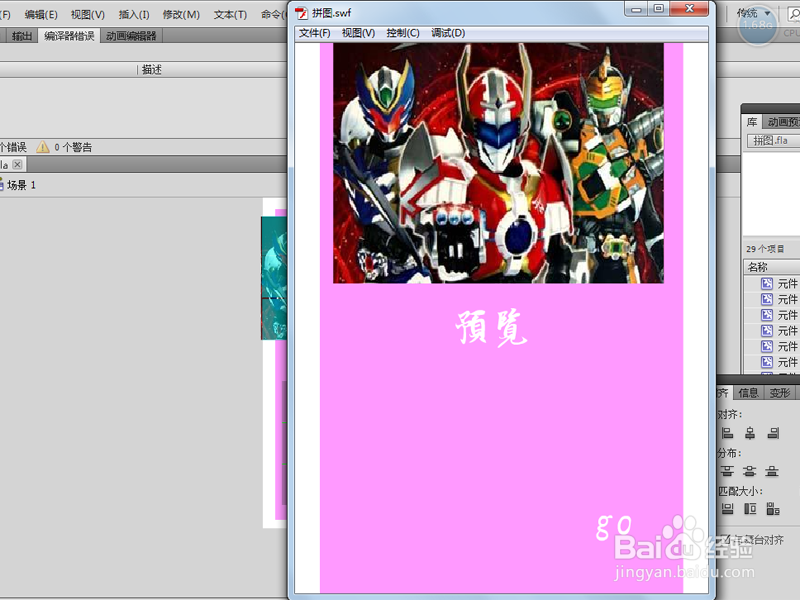Click Match height icon

click(750, 508)
